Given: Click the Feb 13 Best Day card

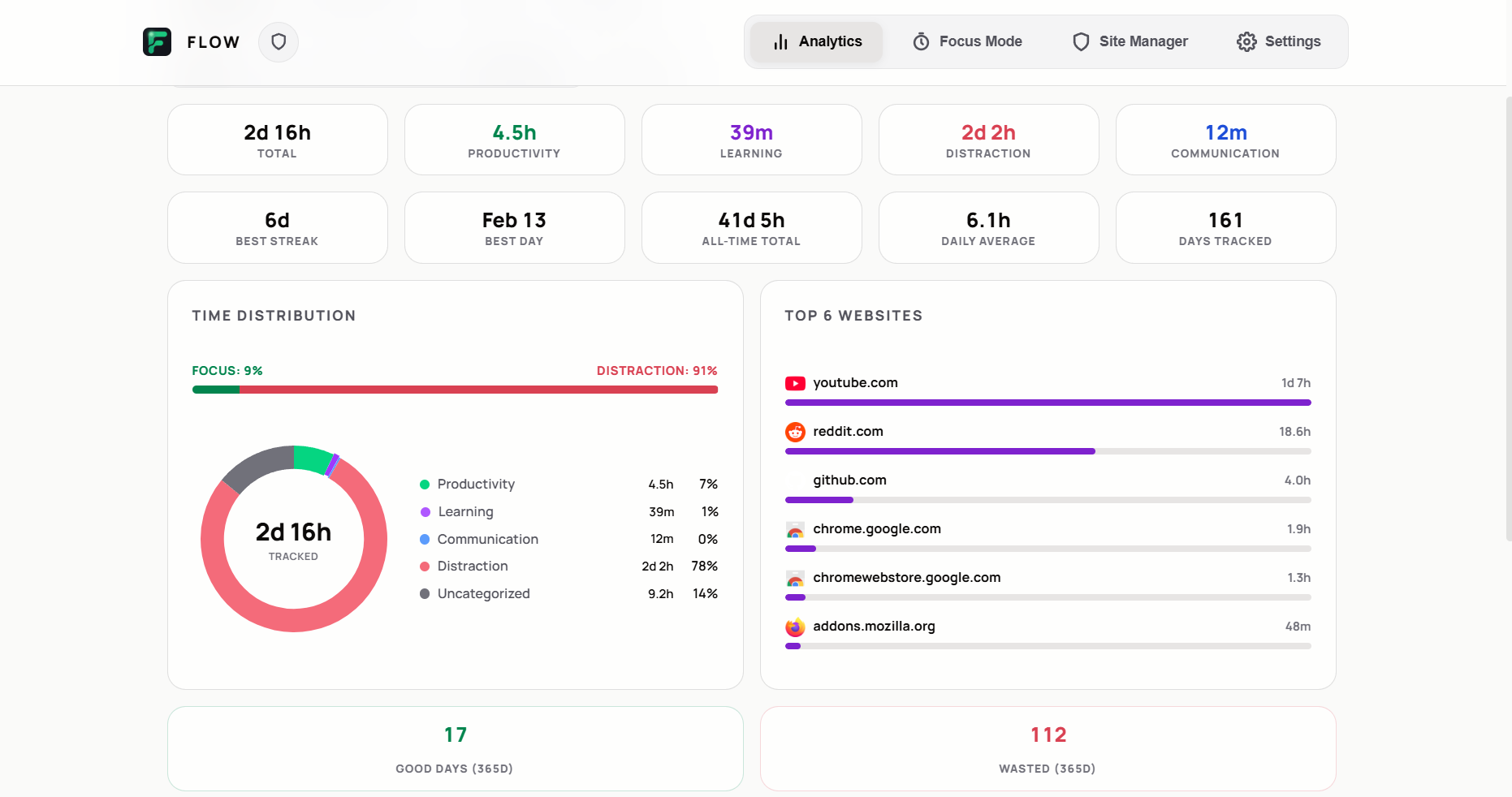Looking at the screenshot, I should click(x=515, y=227).
